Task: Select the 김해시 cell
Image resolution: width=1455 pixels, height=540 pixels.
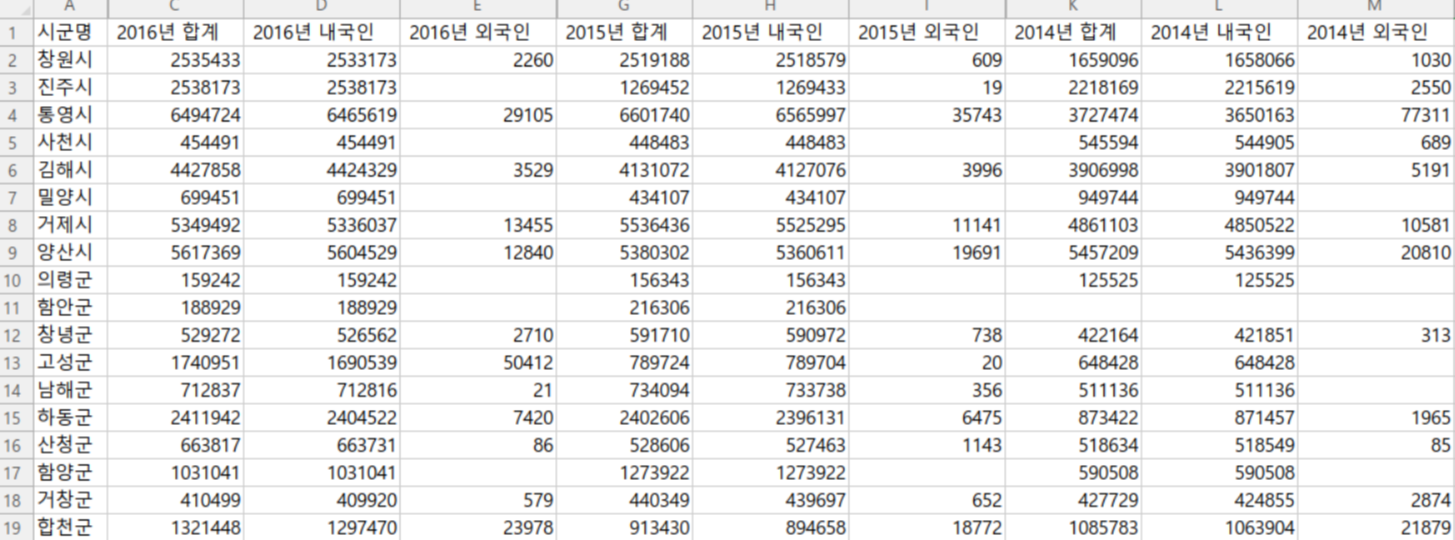Action: click(69, 169)
